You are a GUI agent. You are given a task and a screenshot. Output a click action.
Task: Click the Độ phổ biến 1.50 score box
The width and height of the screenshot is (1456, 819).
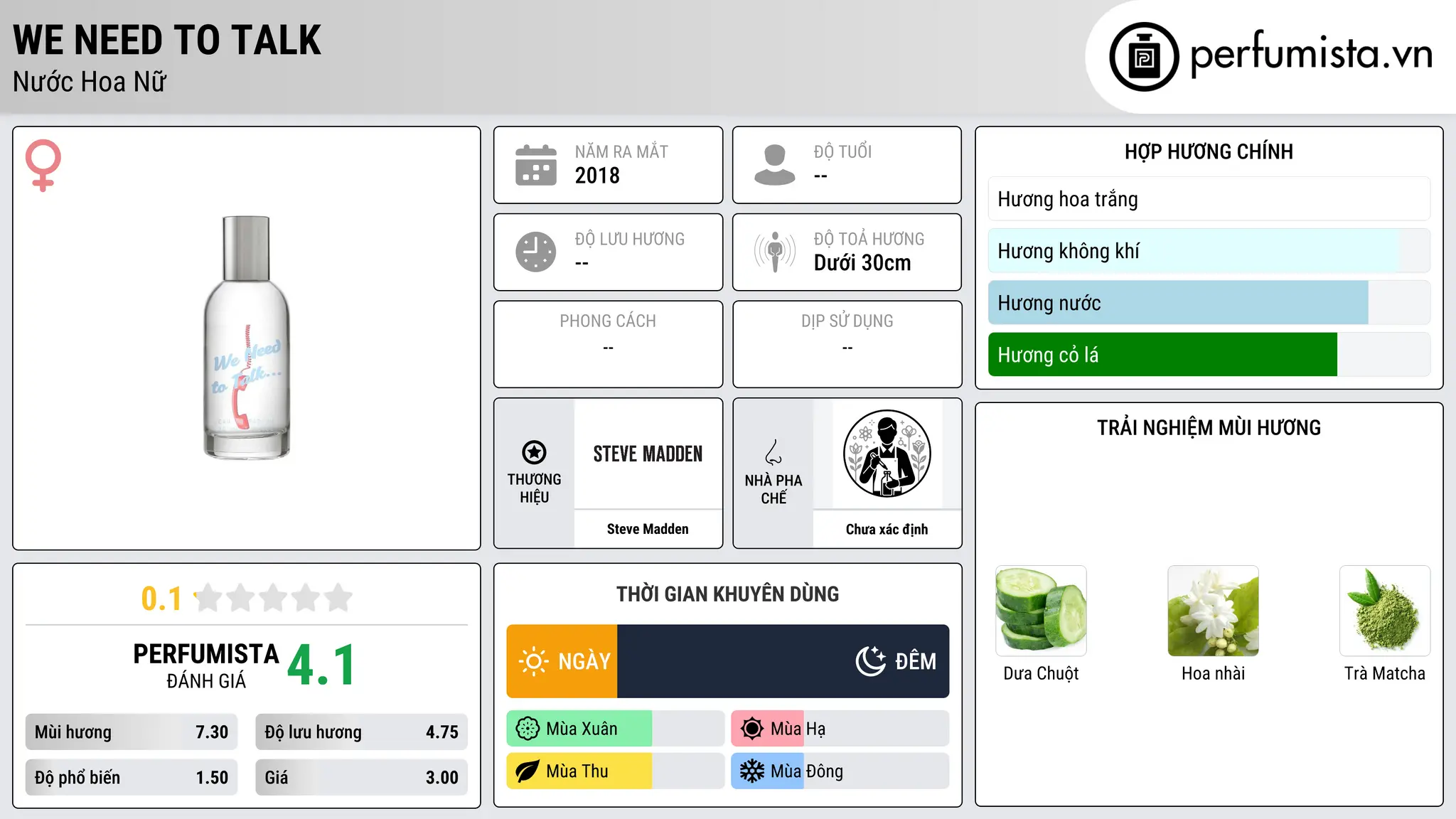click(x=132, y=778)
